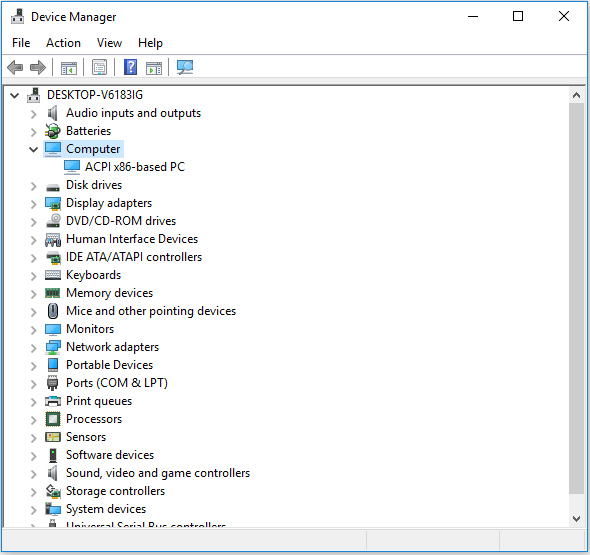
Task: Click the Print queues printer icon
Action: tap(53, 401)
